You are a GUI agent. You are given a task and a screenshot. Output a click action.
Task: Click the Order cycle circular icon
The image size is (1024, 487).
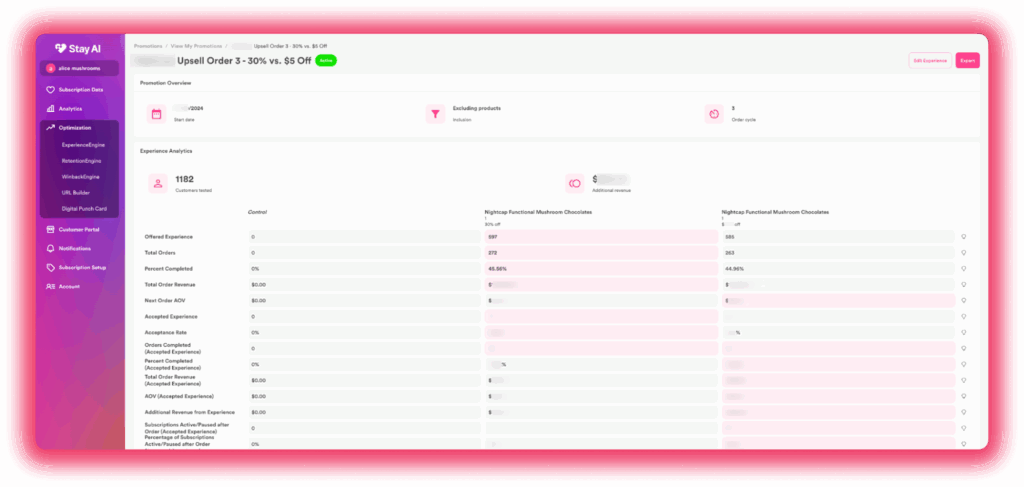714,114
